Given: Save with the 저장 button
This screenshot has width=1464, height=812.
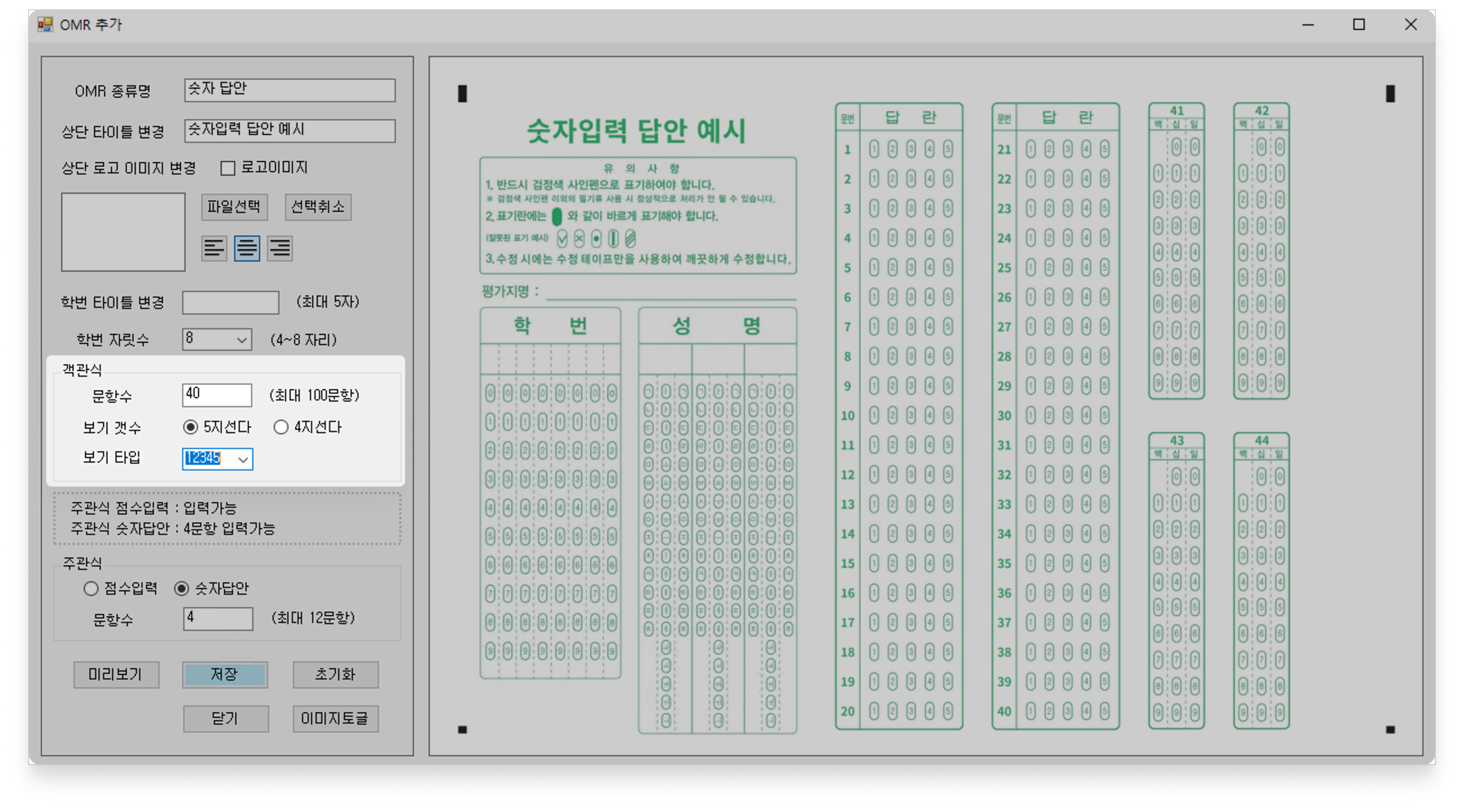Looking at the screenshot, I should click(225, 675).
